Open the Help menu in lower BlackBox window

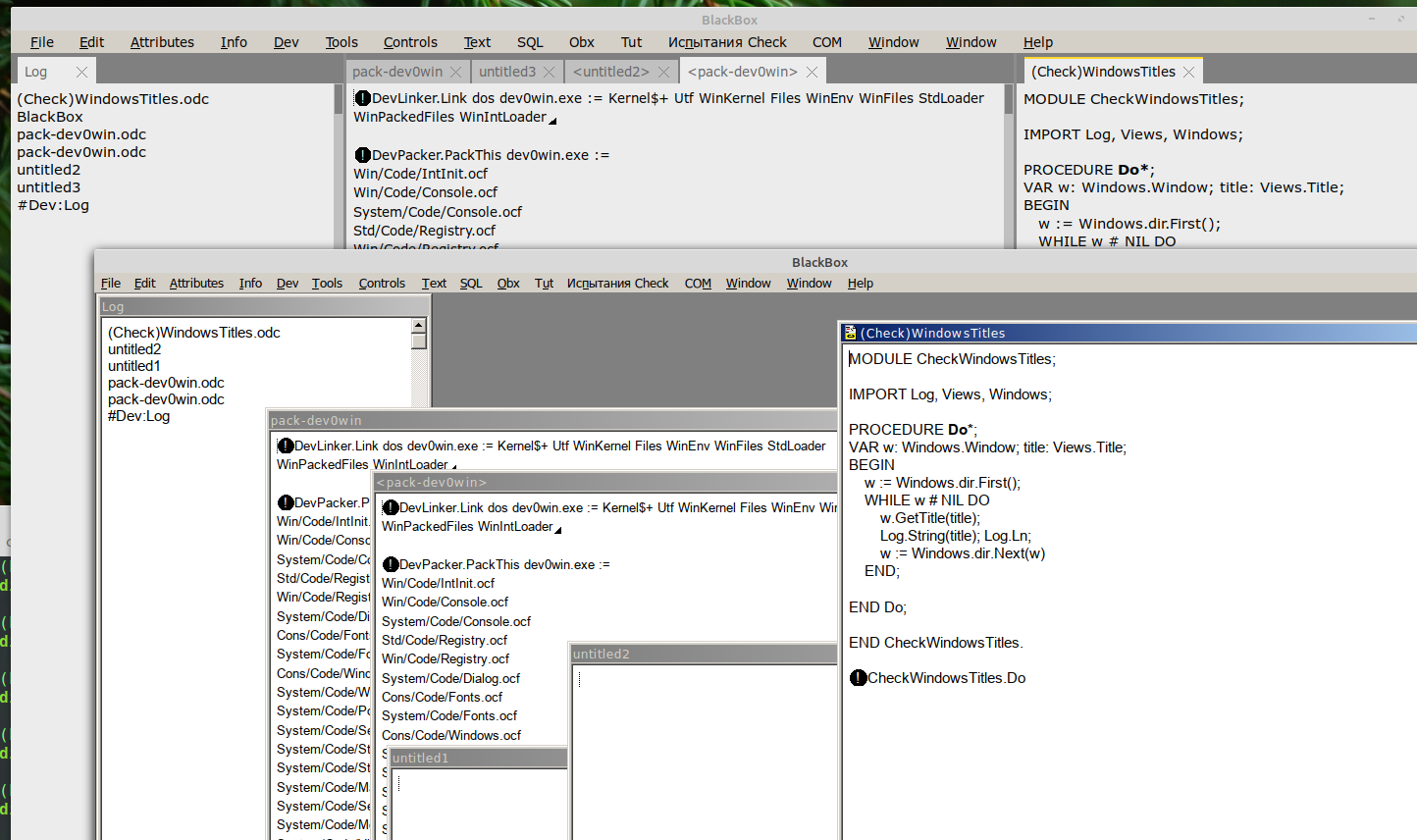tap(861, 284)
